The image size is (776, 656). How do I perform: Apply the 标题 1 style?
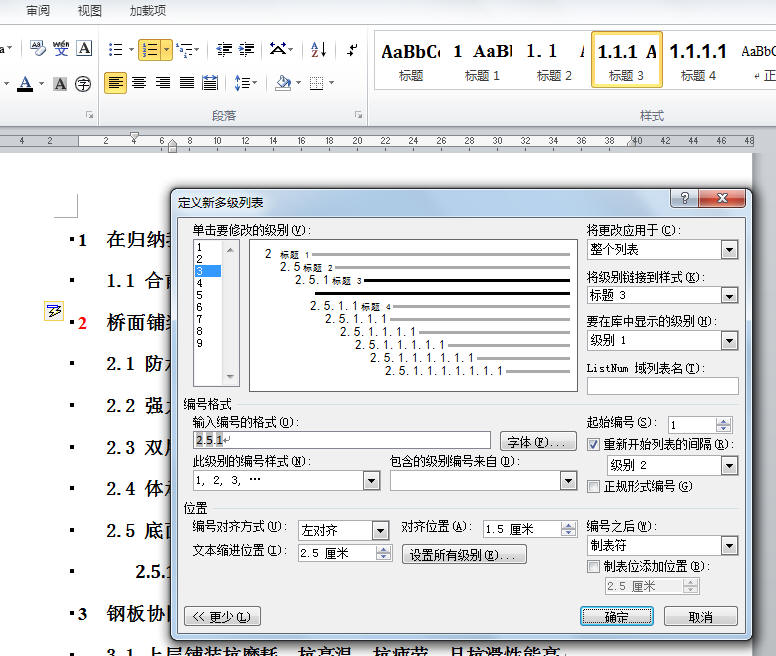click(x=482, y=61)
